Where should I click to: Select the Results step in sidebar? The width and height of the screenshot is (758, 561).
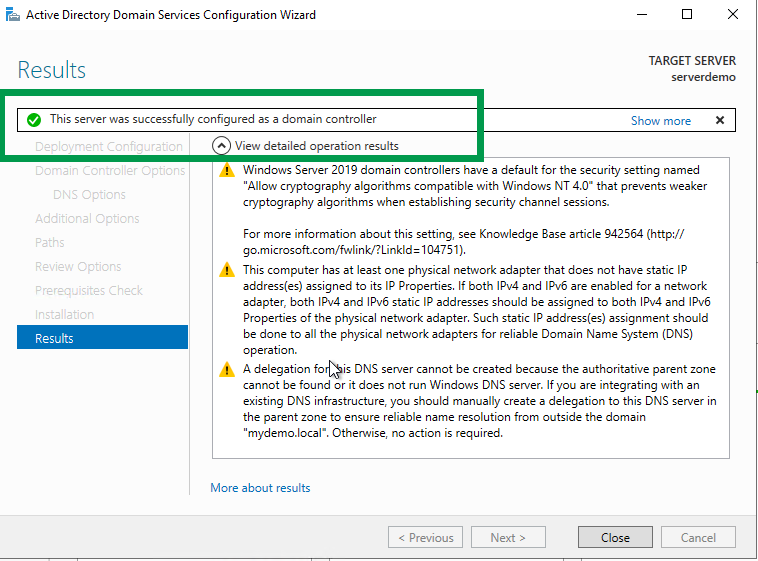54,338
